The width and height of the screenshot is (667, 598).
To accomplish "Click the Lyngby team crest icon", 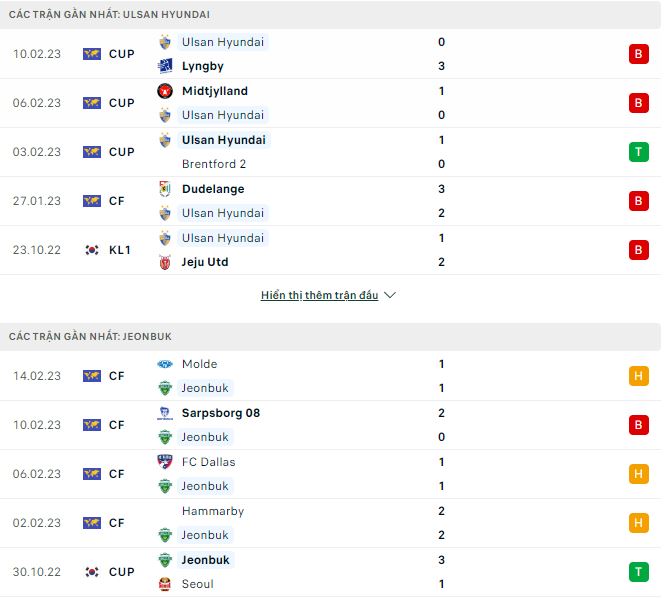I will click(x=165, y=66).
